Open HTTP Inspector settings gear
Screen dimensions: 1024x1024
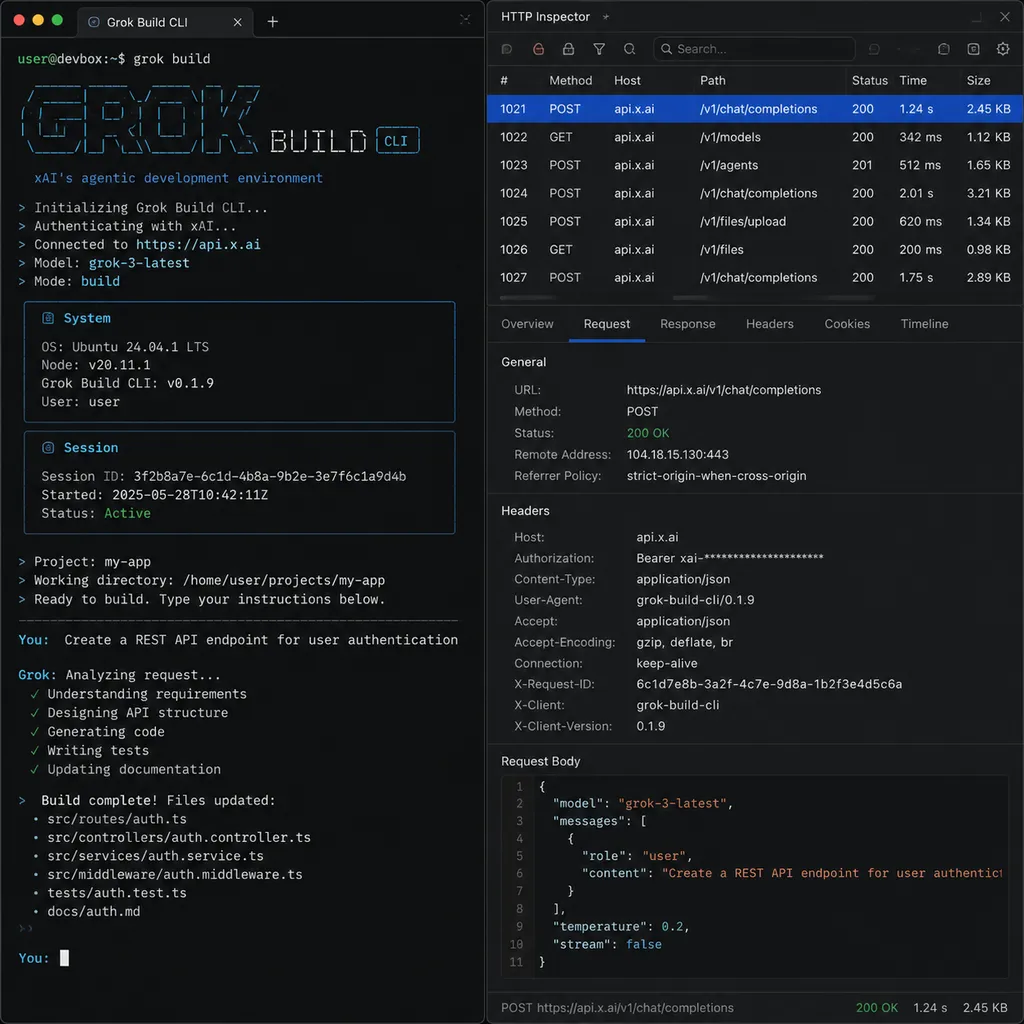coord(1003,49)
